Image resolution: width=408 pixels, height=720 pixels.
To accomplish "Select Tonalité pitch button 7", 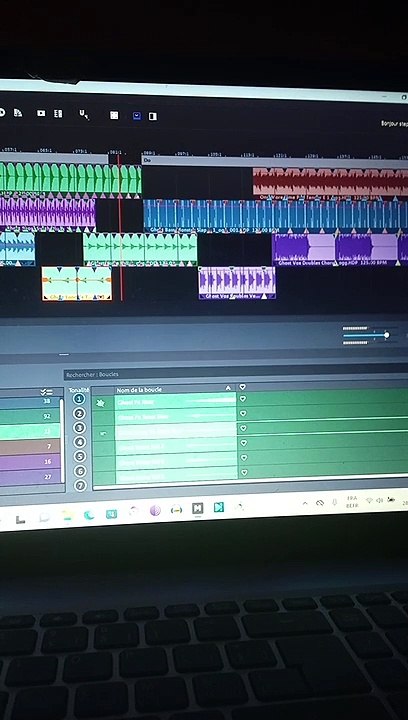I will [x=80, y=485].
